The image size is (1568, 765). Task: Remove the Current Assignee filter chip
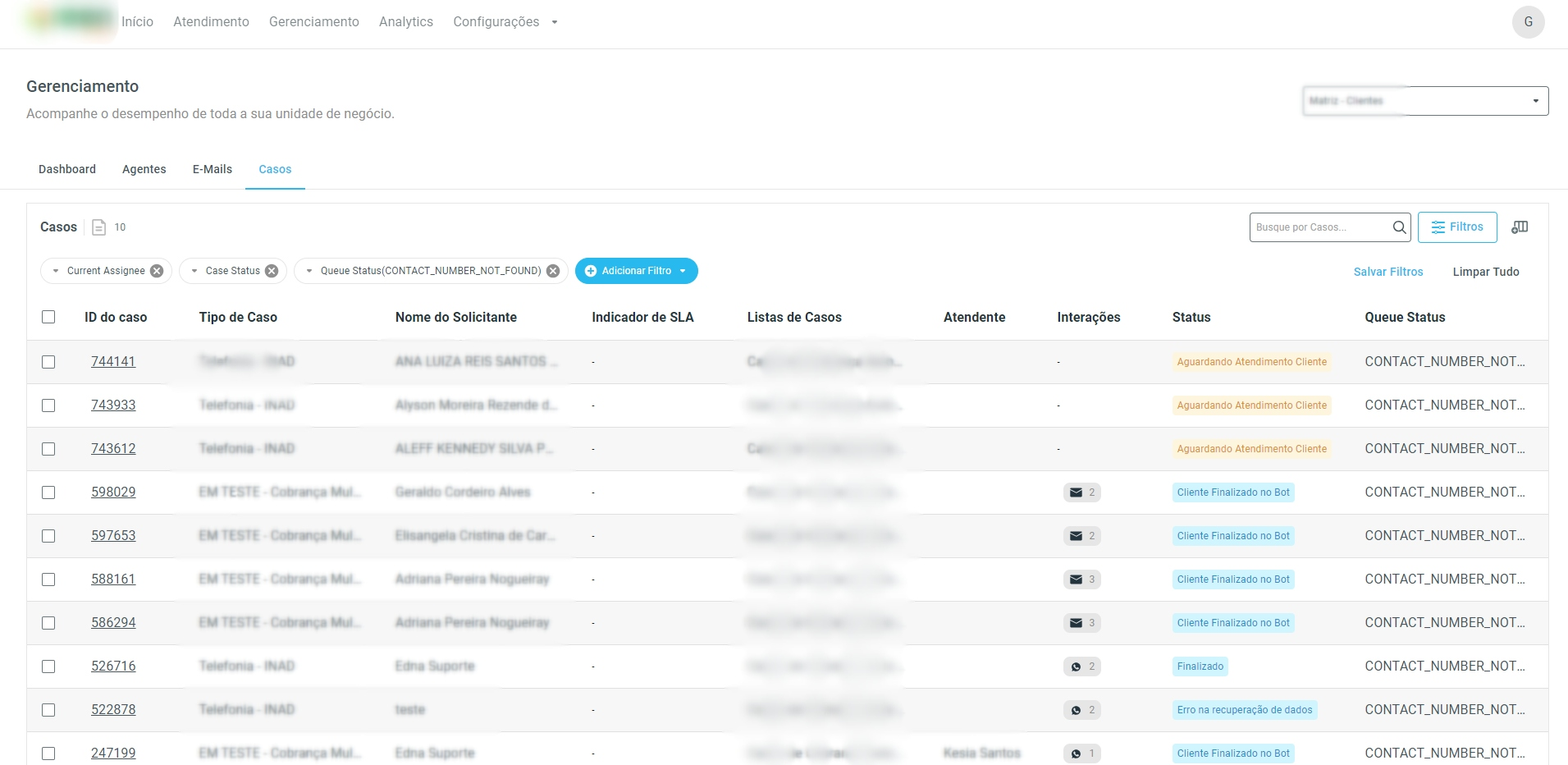[x=157, y=271]
